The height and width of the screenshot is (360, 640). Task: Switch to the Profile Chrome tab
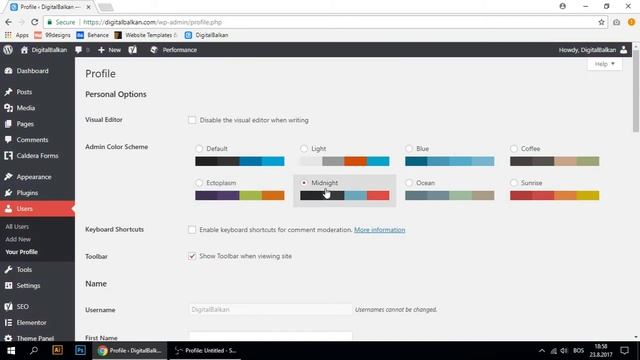[50, 7]
